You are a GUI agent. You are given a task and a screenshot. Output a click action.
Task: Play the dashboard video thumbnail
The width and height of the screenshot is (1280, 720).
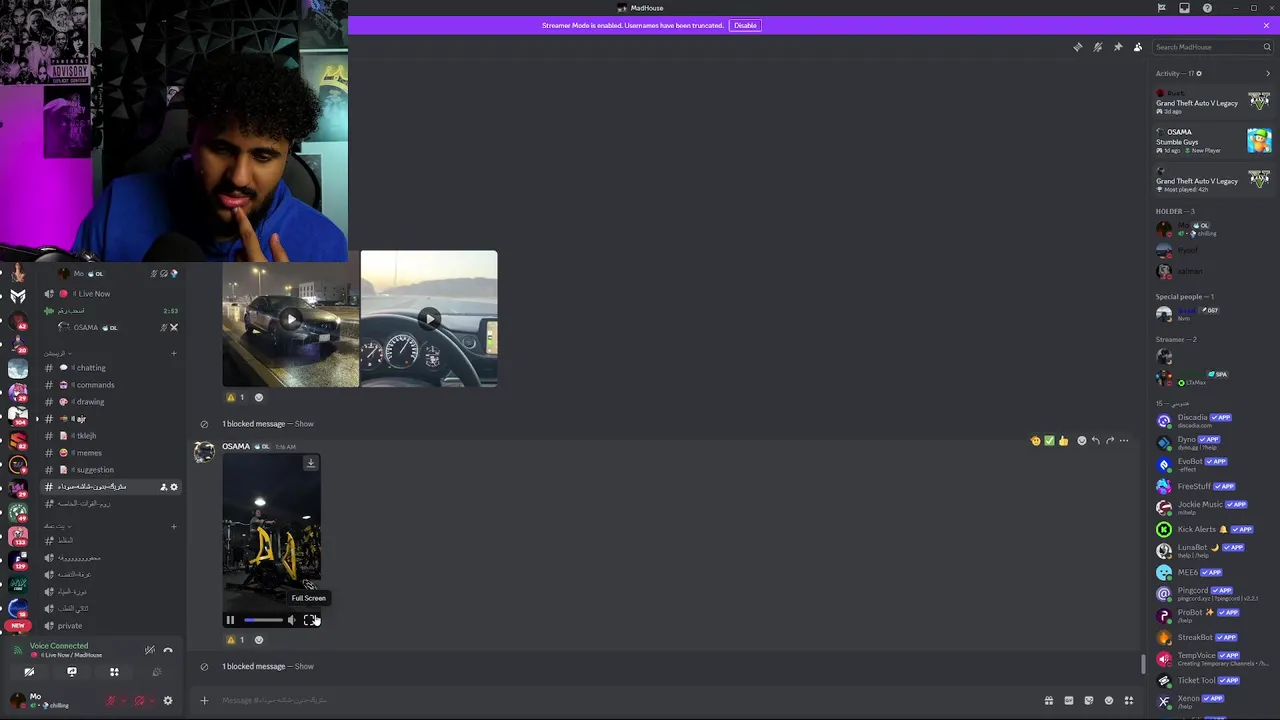pos(429,319)
